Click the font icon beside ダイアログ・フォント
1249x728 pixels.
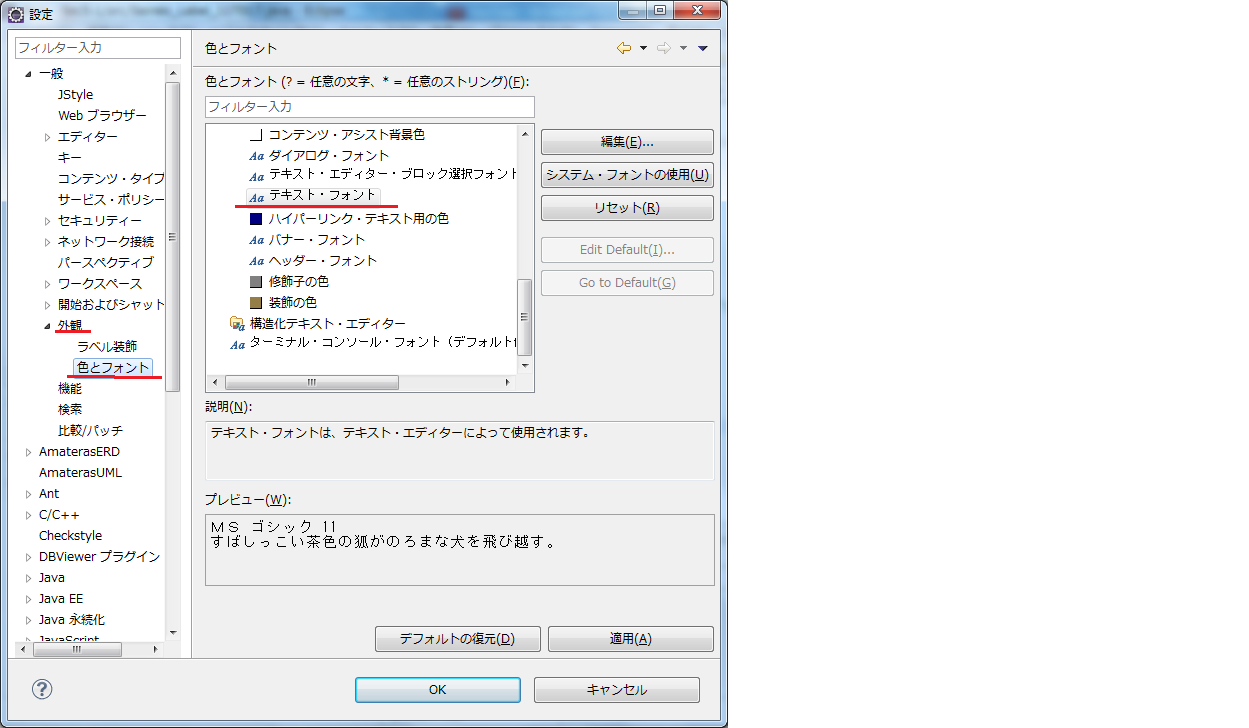(256, 156)
